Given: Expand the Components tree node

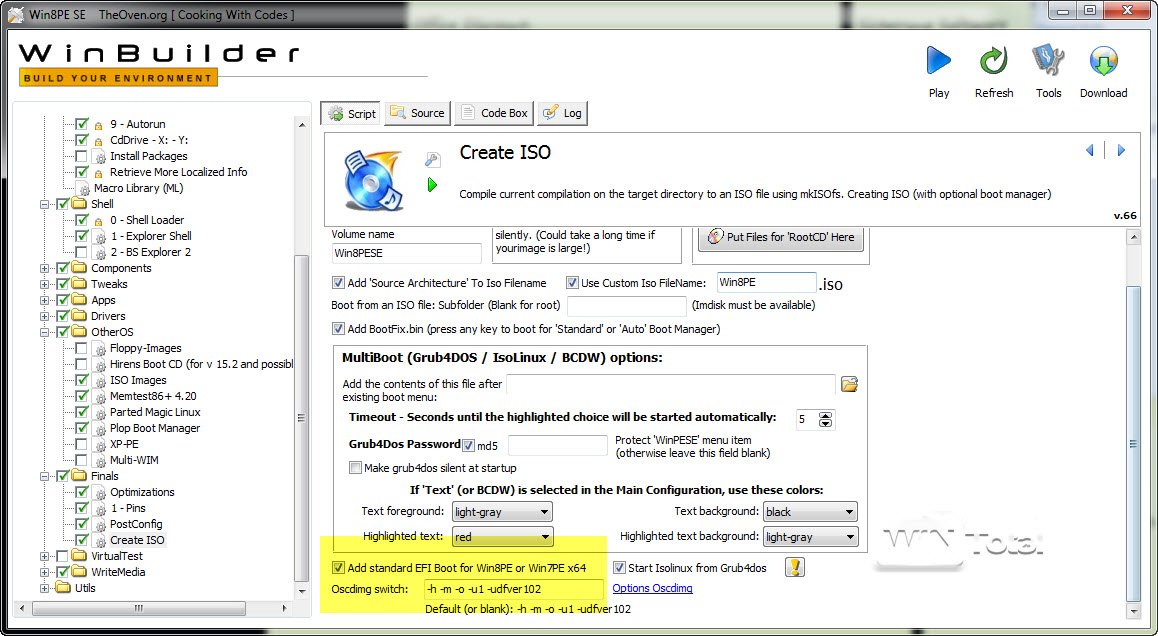Looking at the screenshot, I should click(45, 268).
